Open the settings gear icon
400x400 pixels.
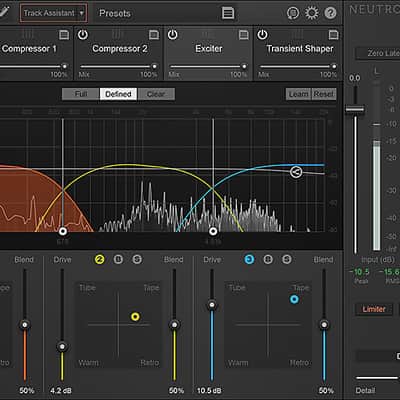point(312,13)
